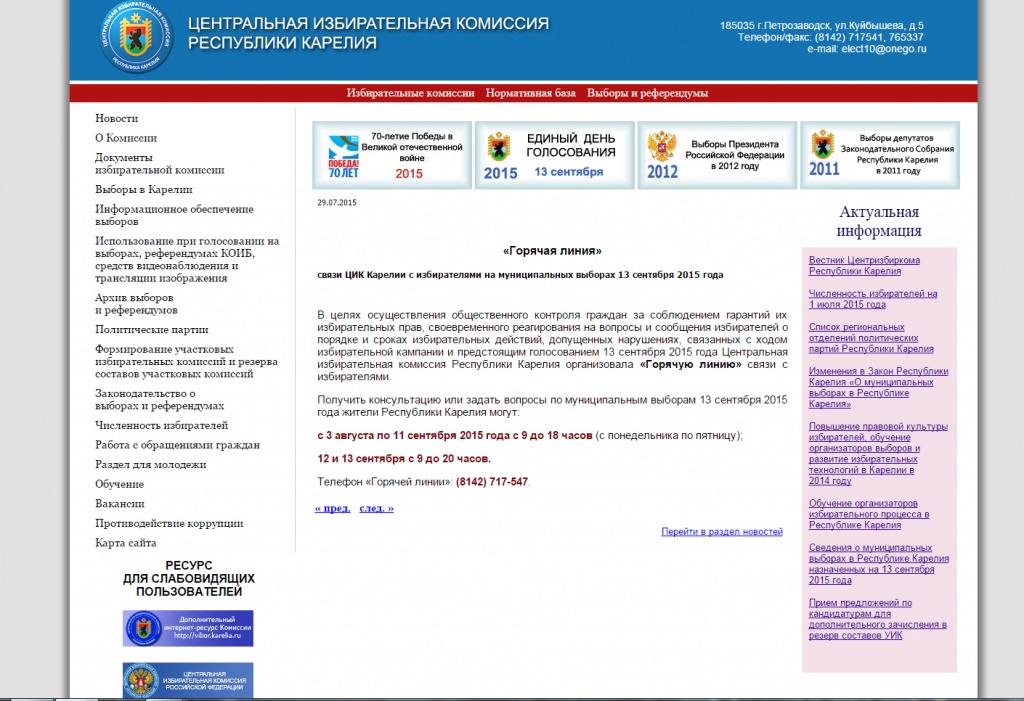Open Карта сайта sidebar item
The width and height of the screenshot is (1024, 701).
click(126, 543)
